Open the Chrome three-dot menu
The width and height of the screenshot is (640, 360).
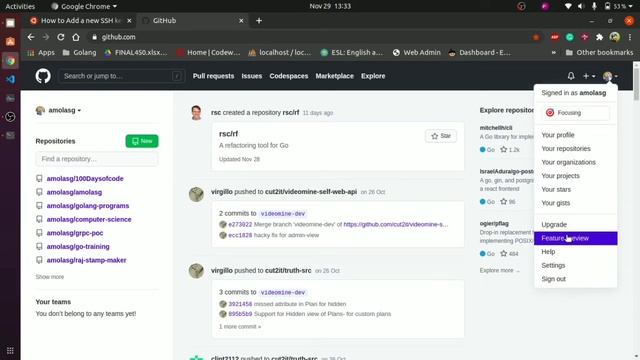(x=630, y=37)
